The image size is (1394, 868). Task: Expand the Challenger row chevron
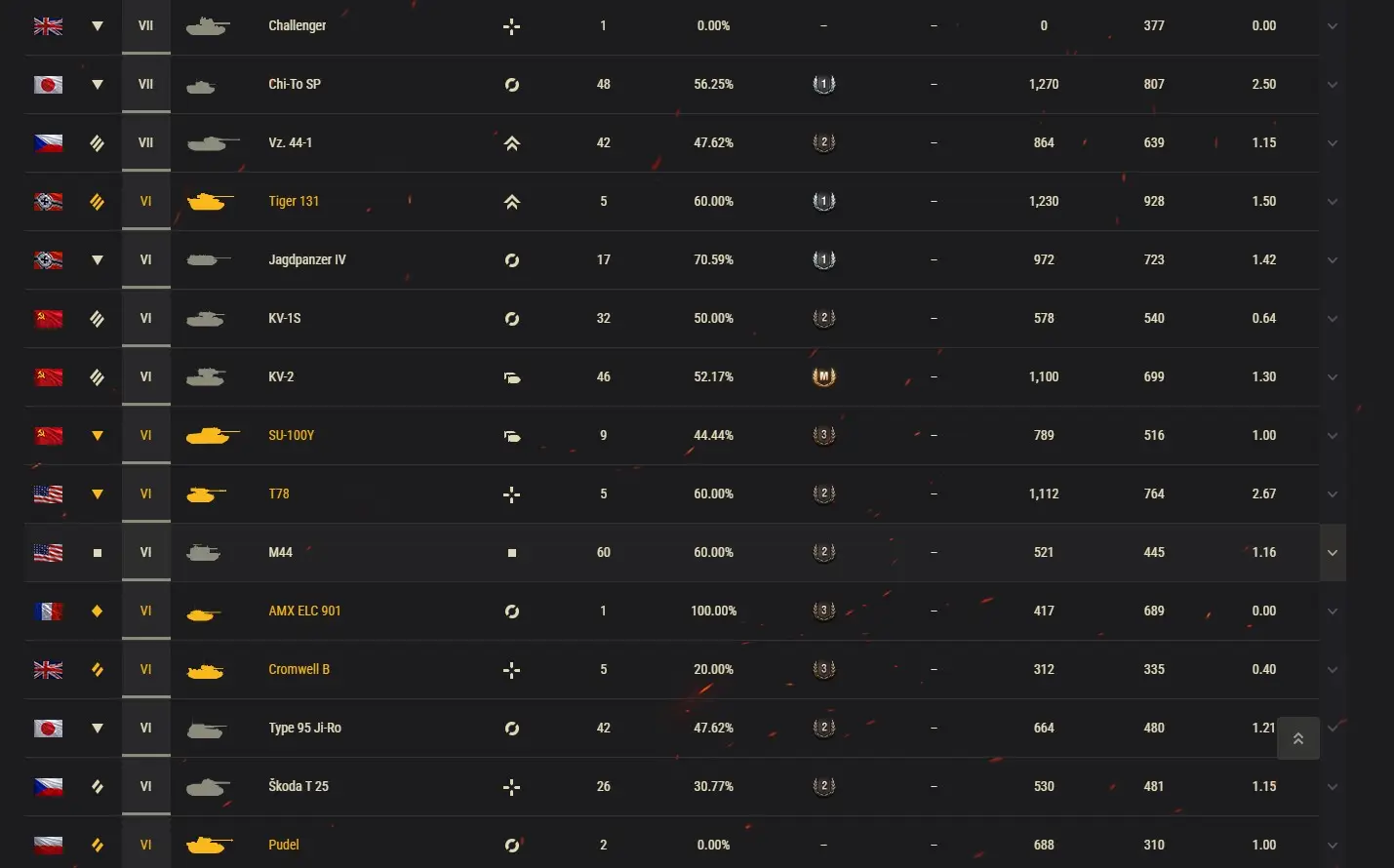click(x=1333, y=26)
